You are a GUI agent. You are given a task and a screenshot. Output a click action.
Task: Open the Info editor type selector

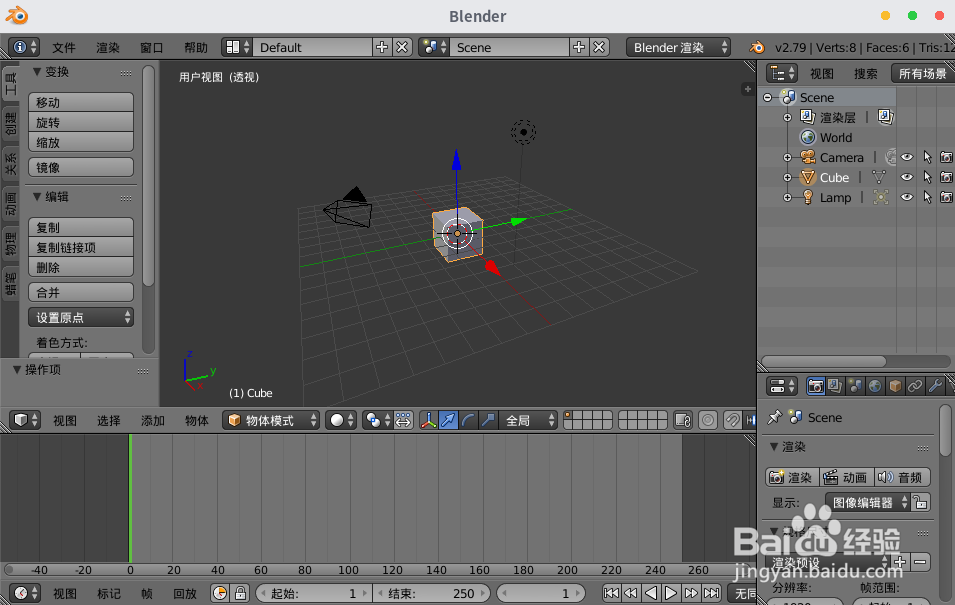(x=24, y=47)
